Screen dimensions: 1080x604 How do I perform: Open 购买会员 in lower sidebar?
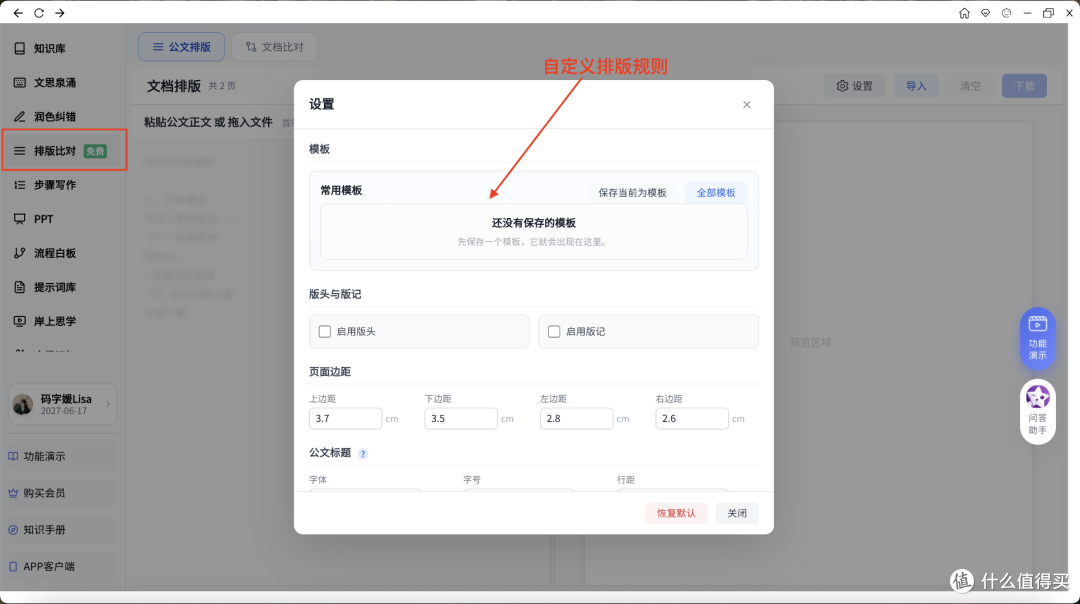click(61, 493)
